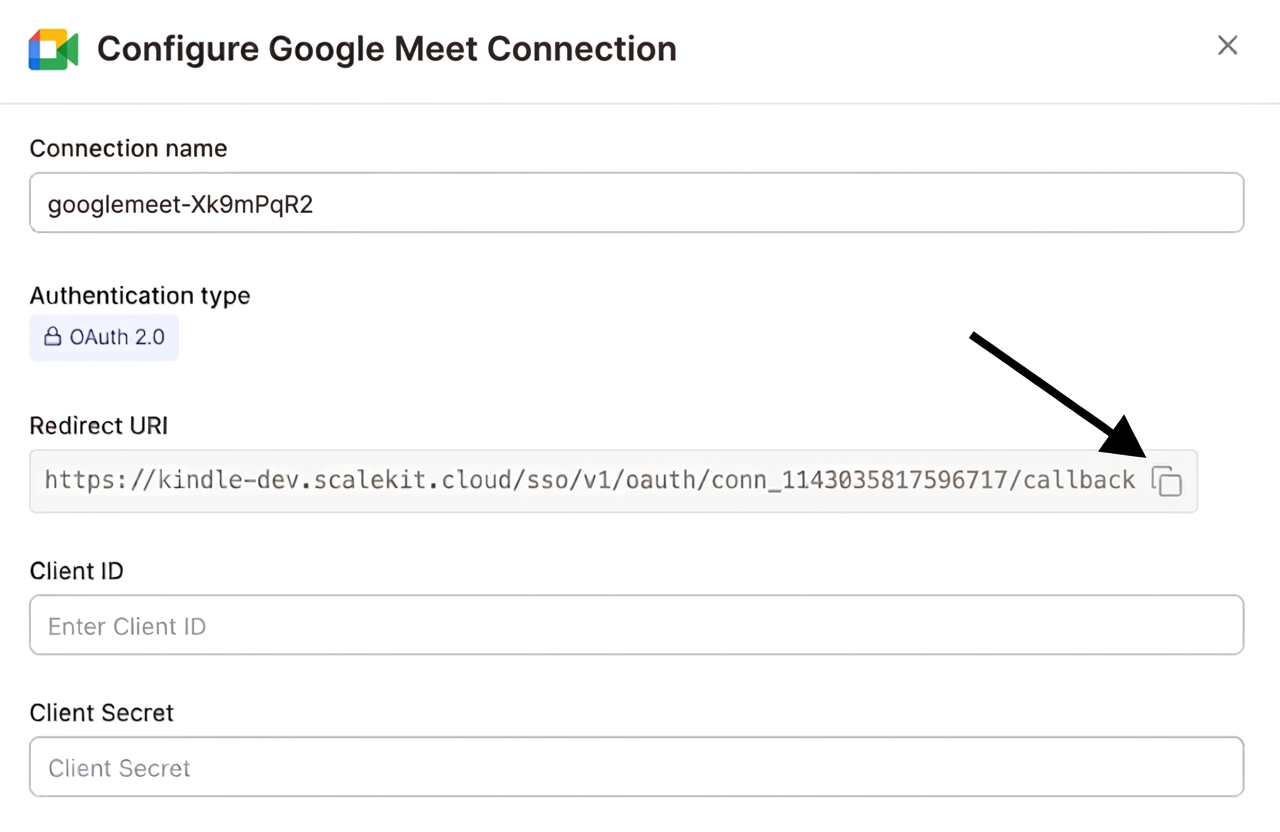
Task: Close the Configure Google Meet Connection dialog
Action: (1227, 45)
